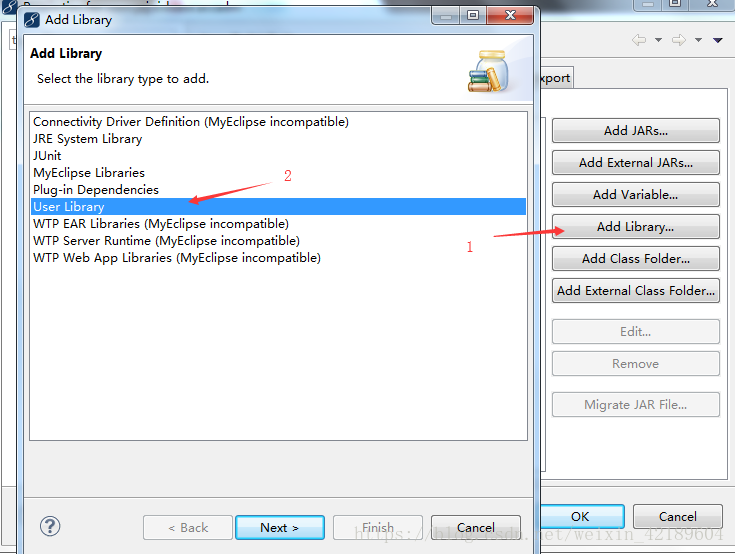Click the Next button
This screenshot has height=554, width=735.
click(x=280, y=528)
